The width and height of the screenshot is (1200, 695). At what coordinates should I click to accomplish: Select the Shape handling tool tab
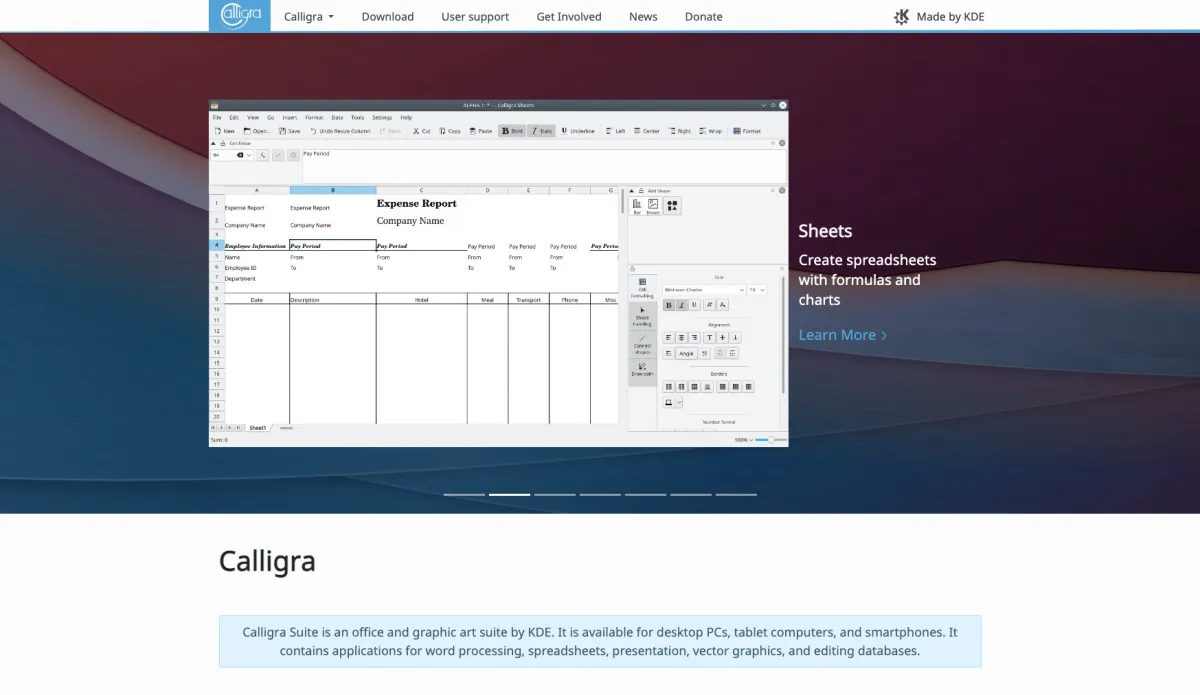click(642, 316)
